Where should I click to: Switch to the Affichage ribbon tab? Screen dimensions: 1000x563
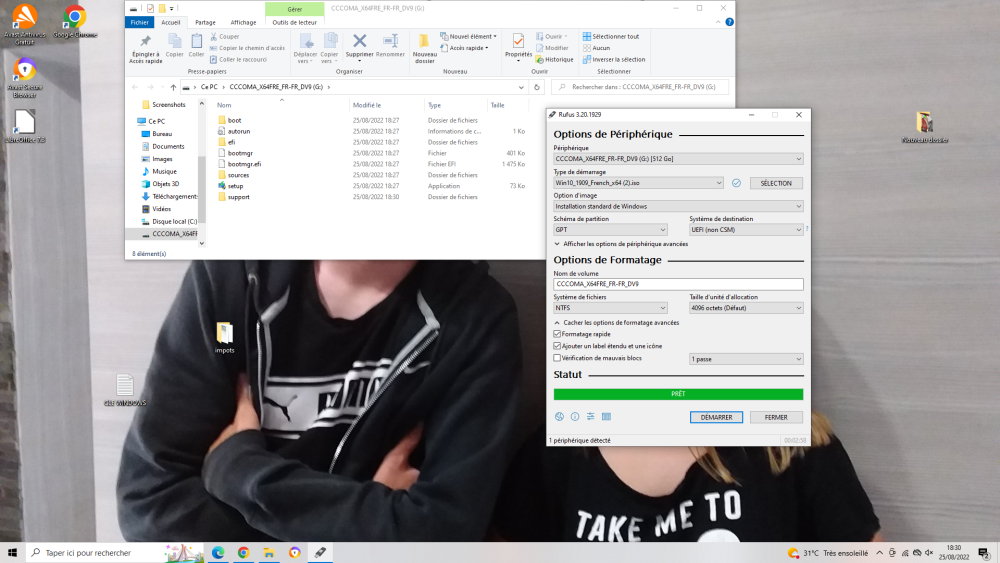coord(243,22)
